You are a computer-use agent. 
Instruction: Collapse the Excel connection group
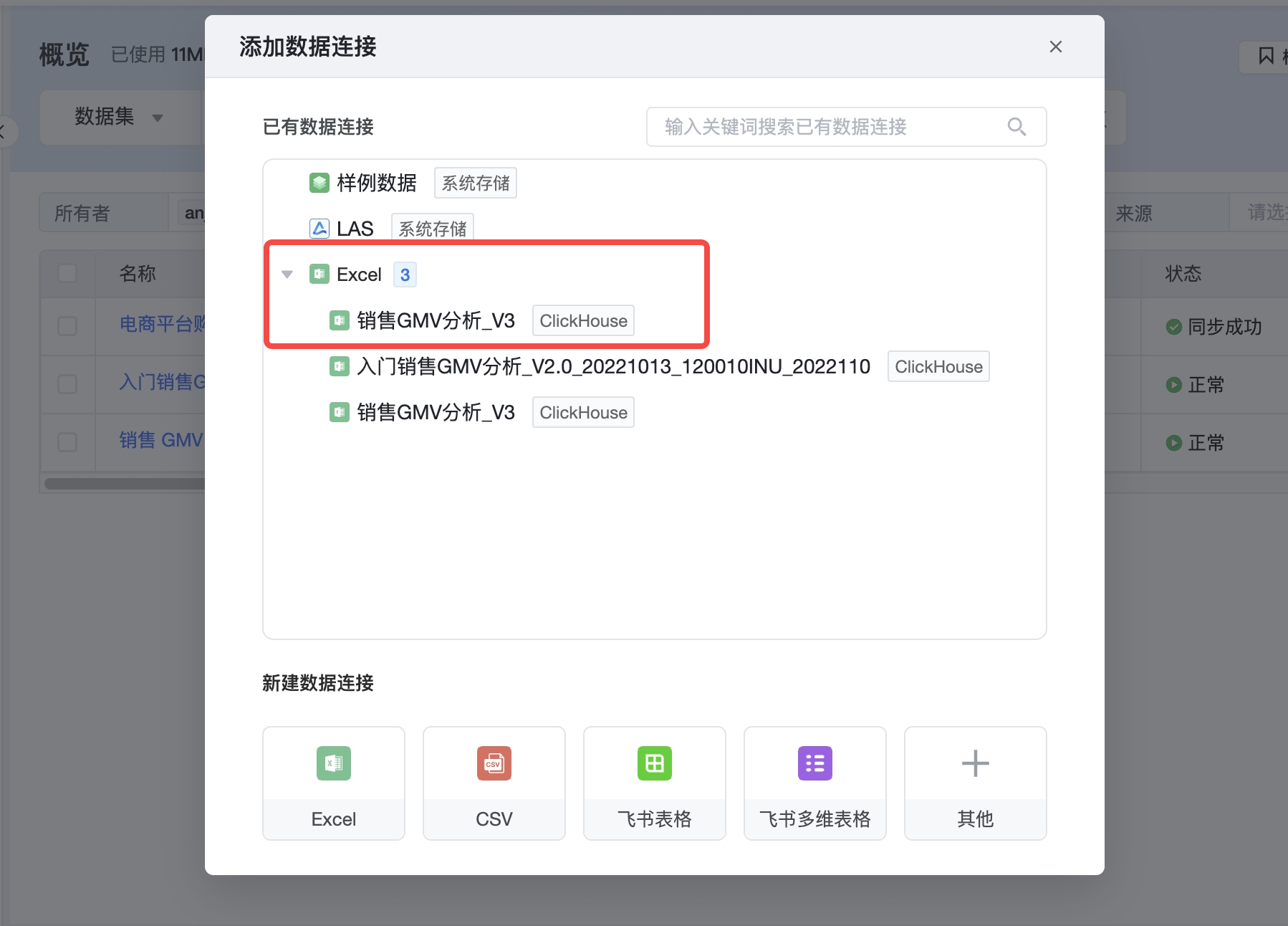(x=287, y=275)
